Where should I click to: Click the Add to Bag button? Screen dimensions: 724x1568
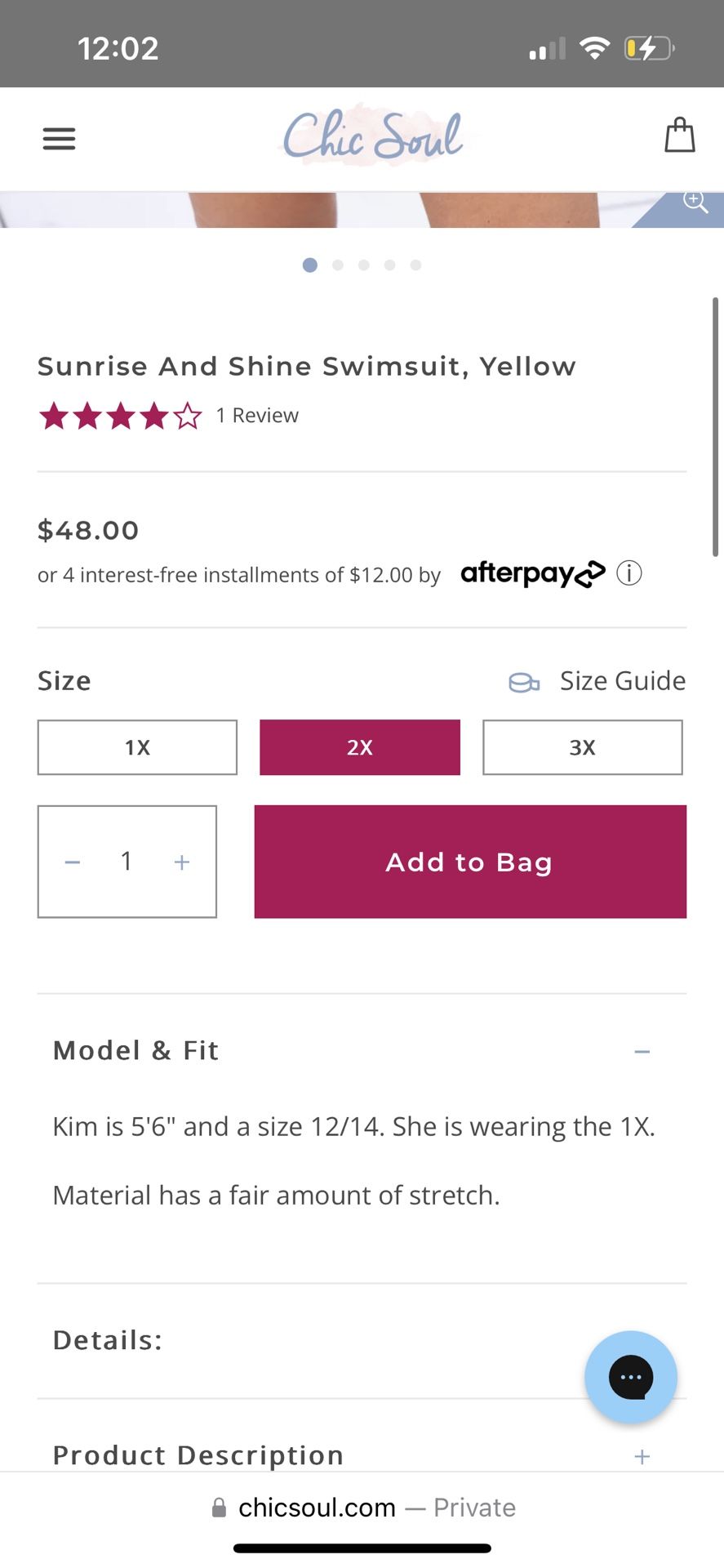point(470,862)
